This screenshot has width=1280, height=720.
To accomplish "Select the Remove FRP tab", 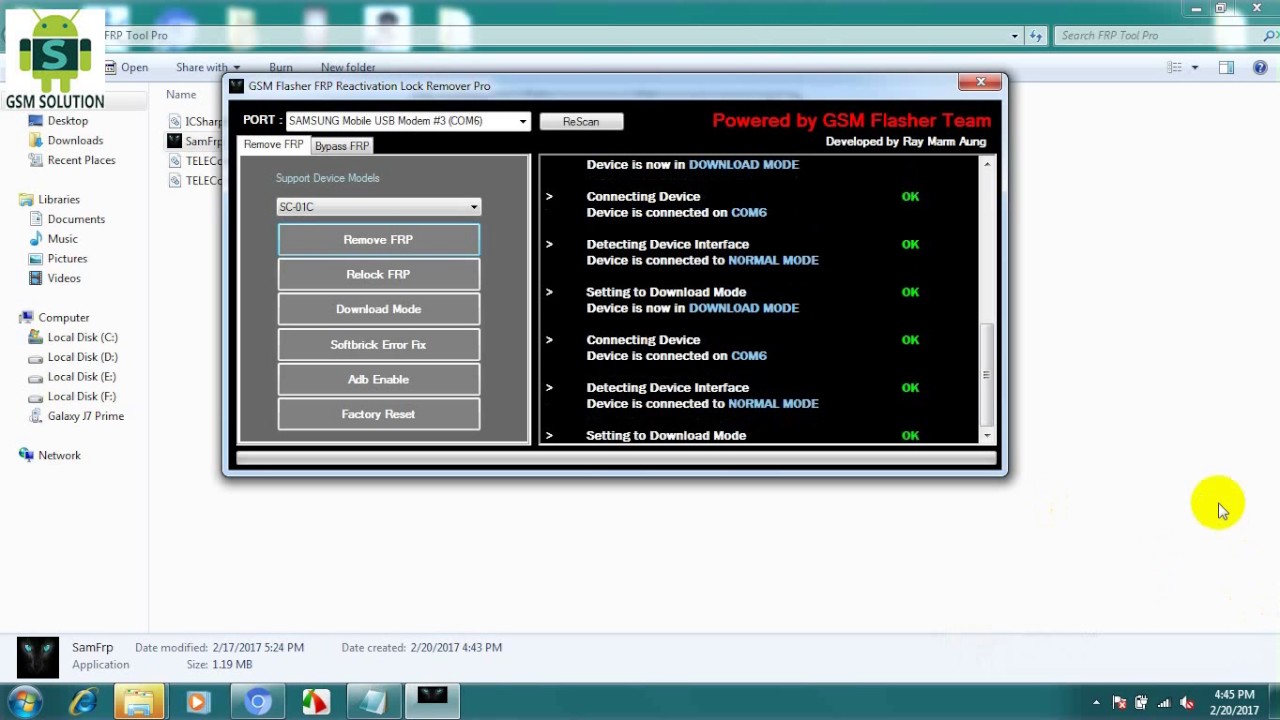I will [273, 145].
